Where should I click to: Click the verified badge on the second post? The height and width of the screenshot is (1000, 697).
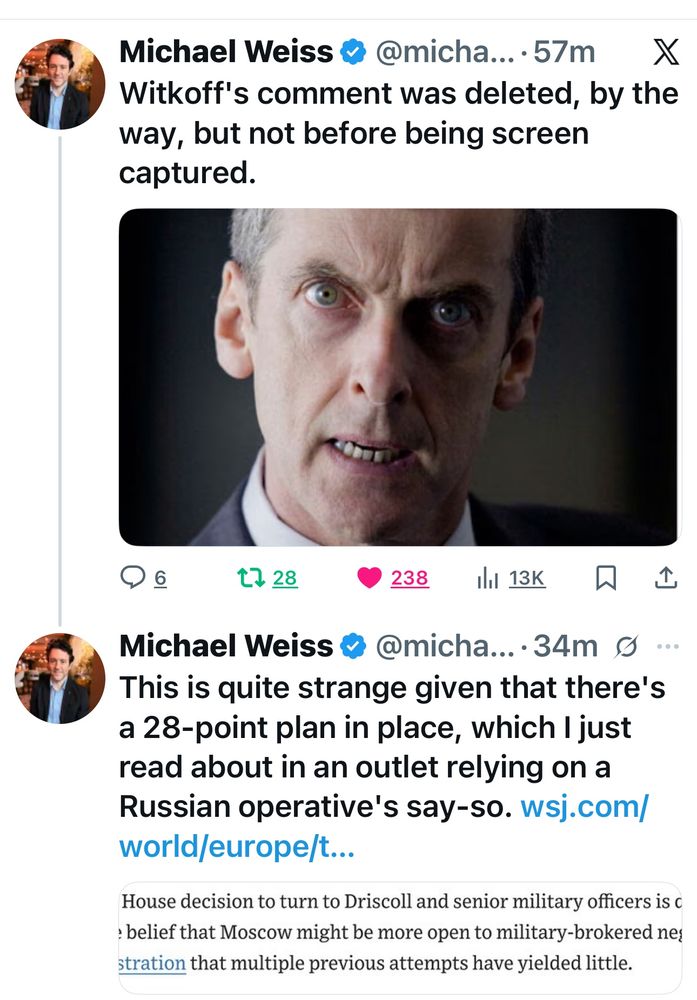coord(354,647)
